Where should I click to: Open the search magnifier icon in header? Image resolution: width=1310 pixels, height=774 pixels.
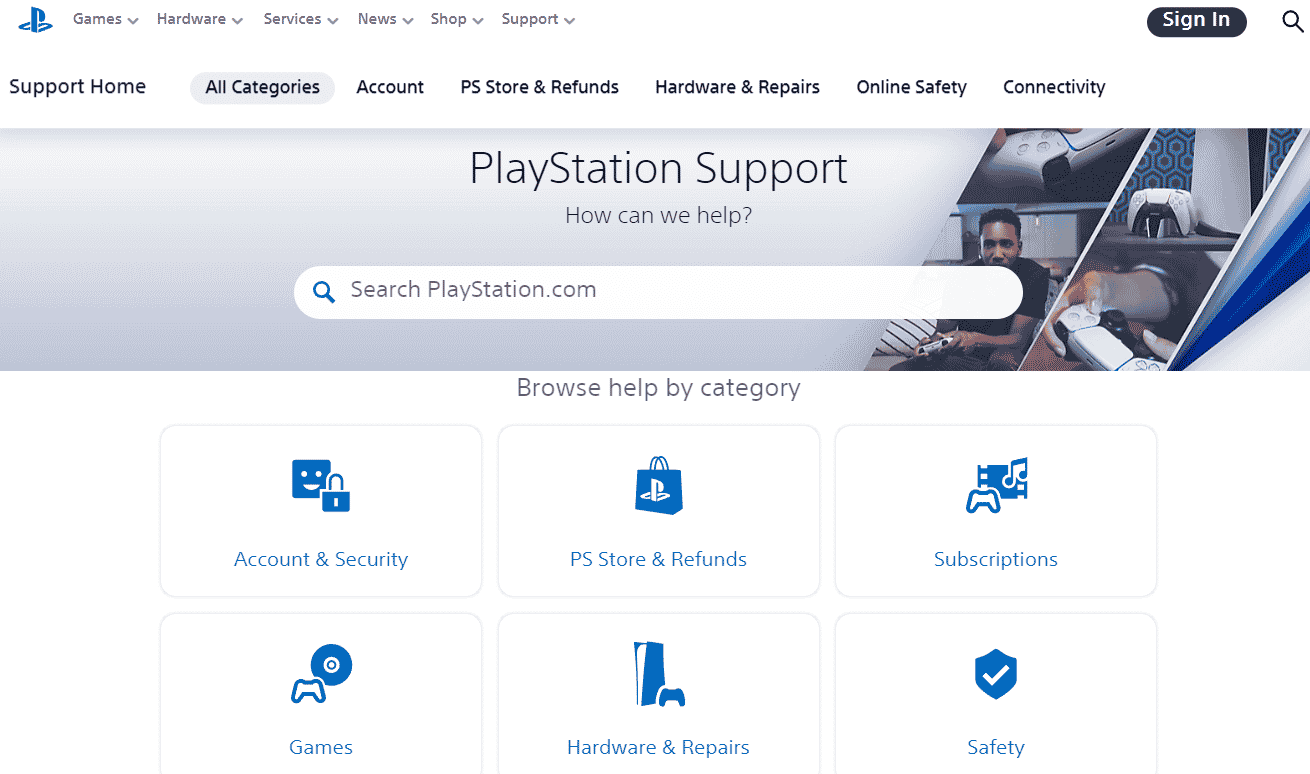click(x=1292, y=21)
